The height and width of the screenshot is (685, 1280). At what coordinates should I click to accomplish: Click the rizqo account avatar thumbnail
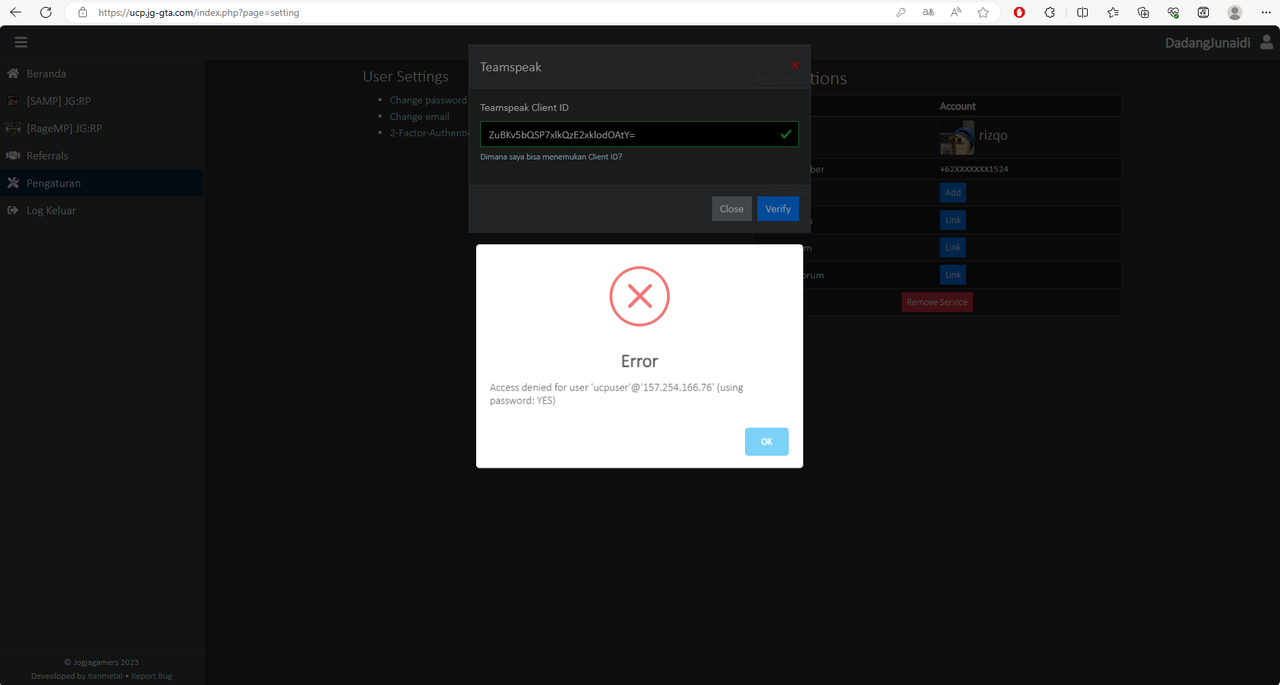[957, 138]
